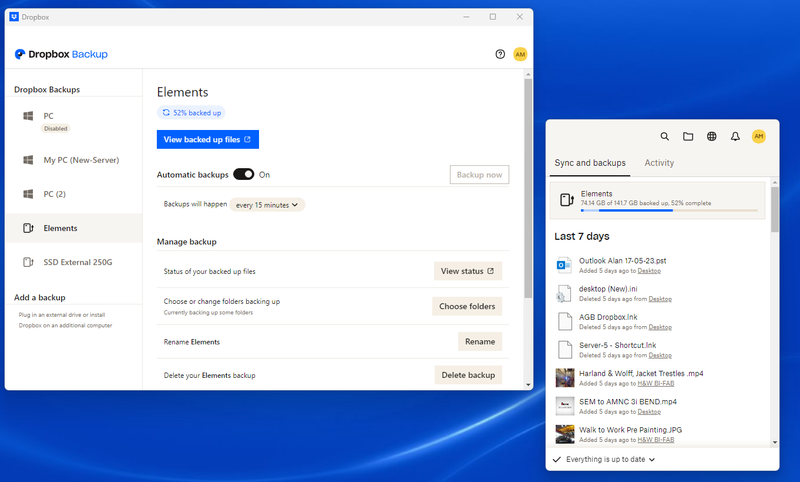This screenshot has width=800, height=482.
Task: Expand the backup frequency dropdown
Action: 267,204
